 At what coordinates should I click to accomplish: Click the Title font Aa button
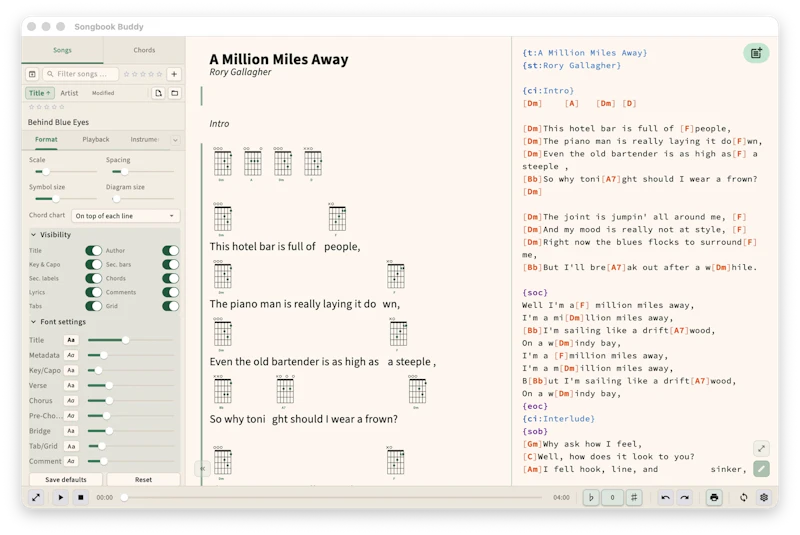tap(71, 340)
